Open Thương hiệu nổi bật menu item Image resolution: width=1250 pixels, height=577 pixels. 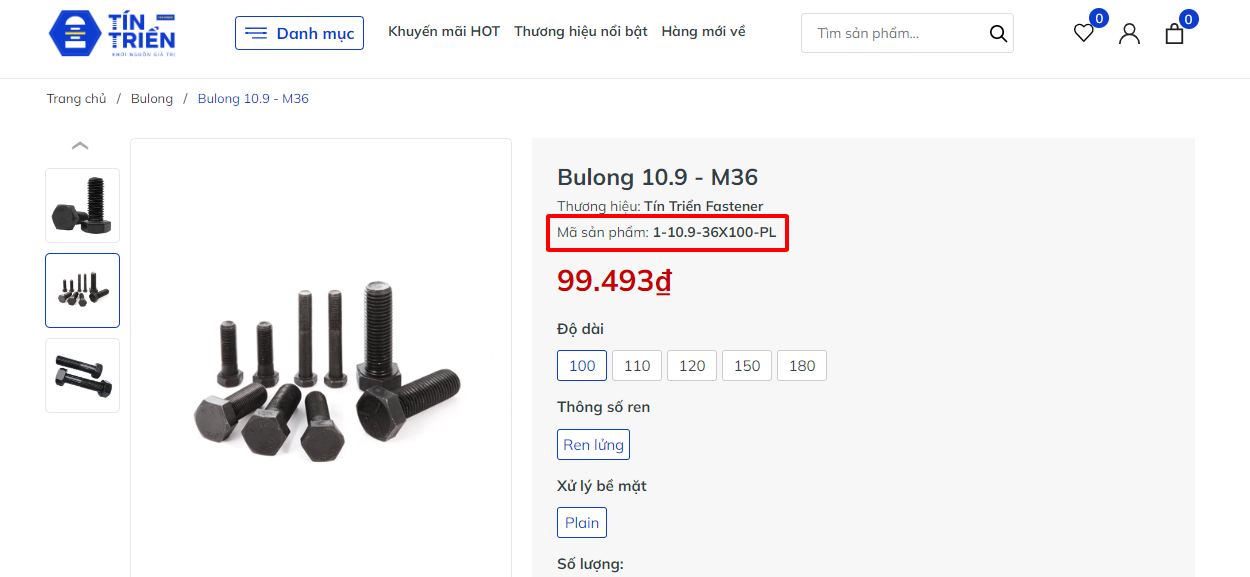tap(581, 31)
